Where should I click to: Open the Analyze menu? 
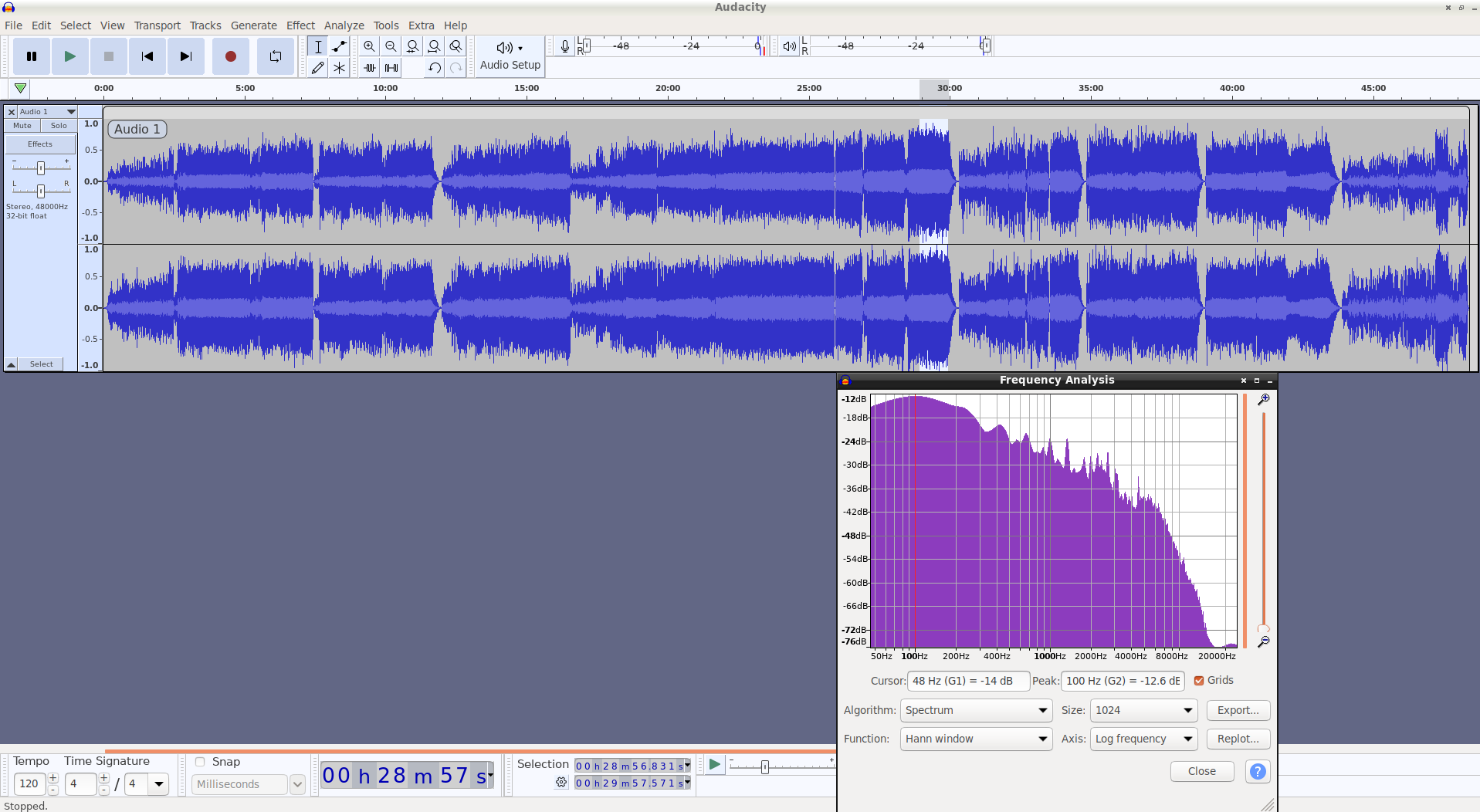click(344, 25)
